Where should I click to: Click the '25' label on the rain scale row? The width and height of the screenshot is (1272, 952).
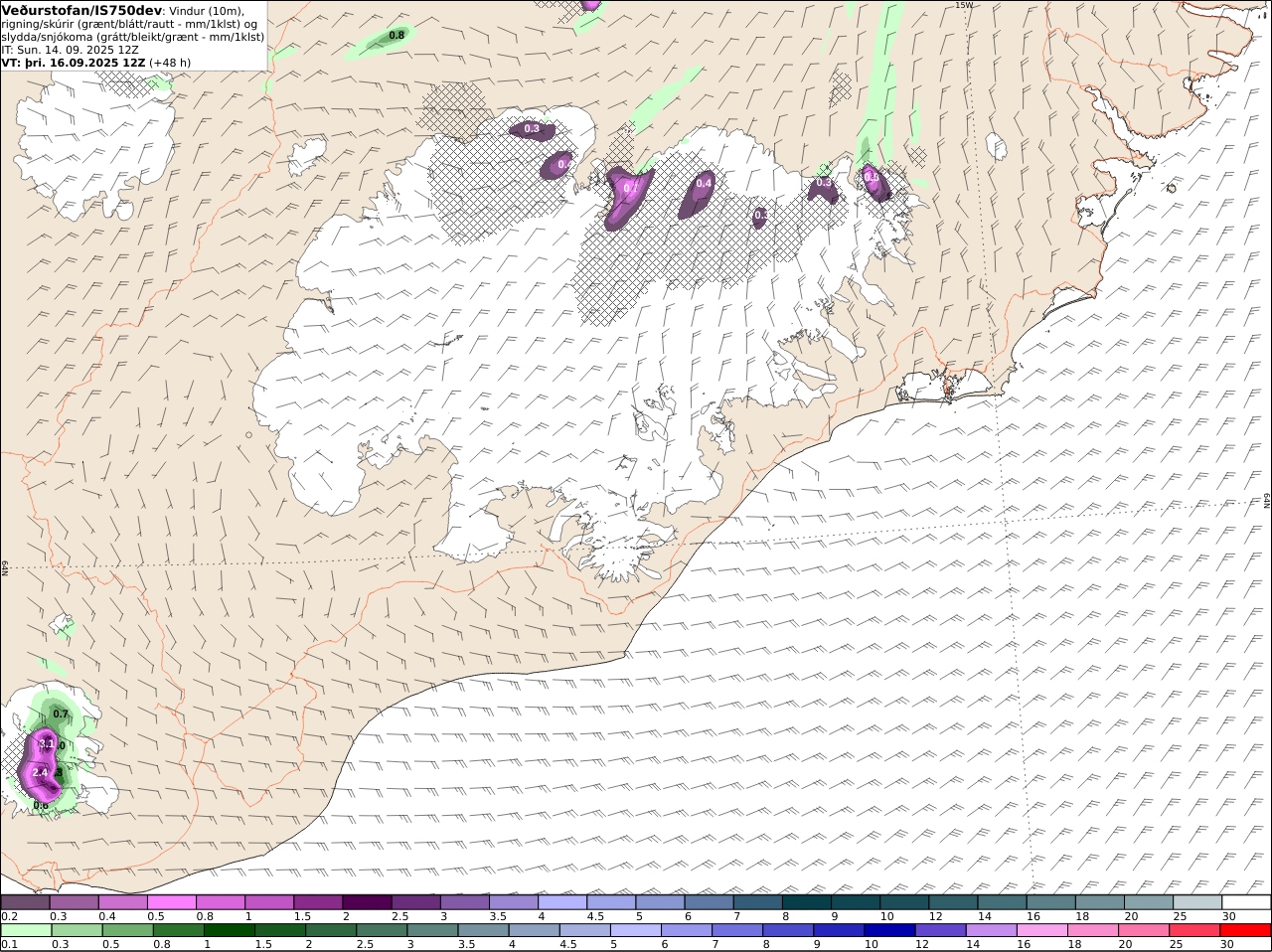click(x=1176, y=944)
